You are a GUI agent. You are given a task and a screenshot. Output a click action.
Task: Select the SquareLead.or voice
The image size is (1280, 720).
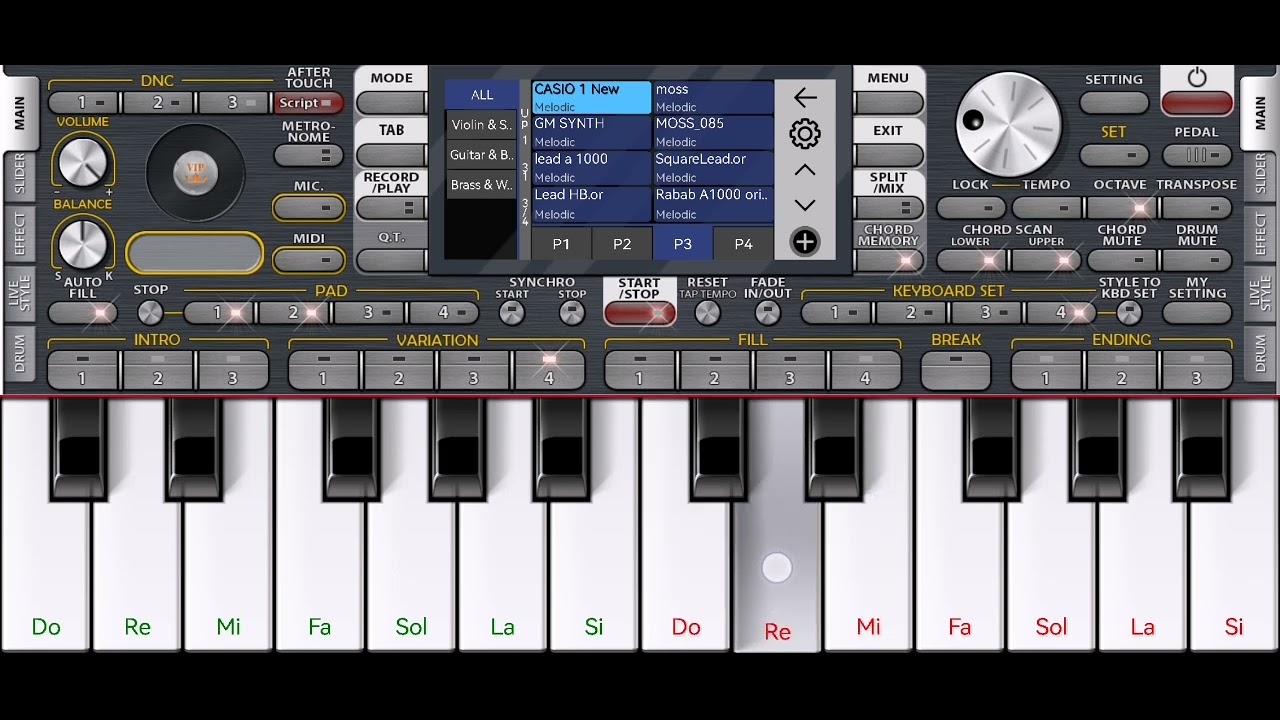coord(713,168)
